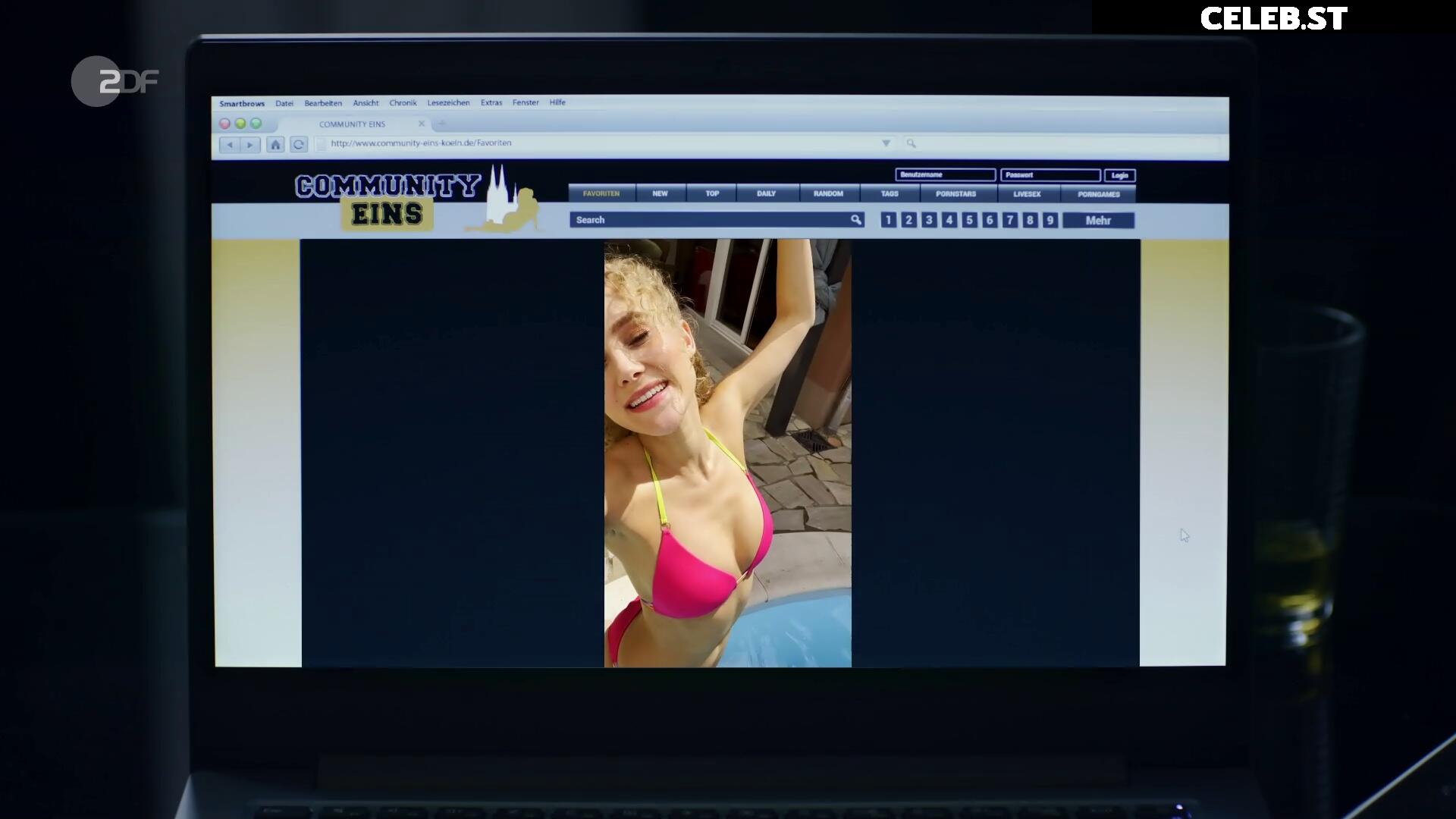Click the URL address bar

599,143
